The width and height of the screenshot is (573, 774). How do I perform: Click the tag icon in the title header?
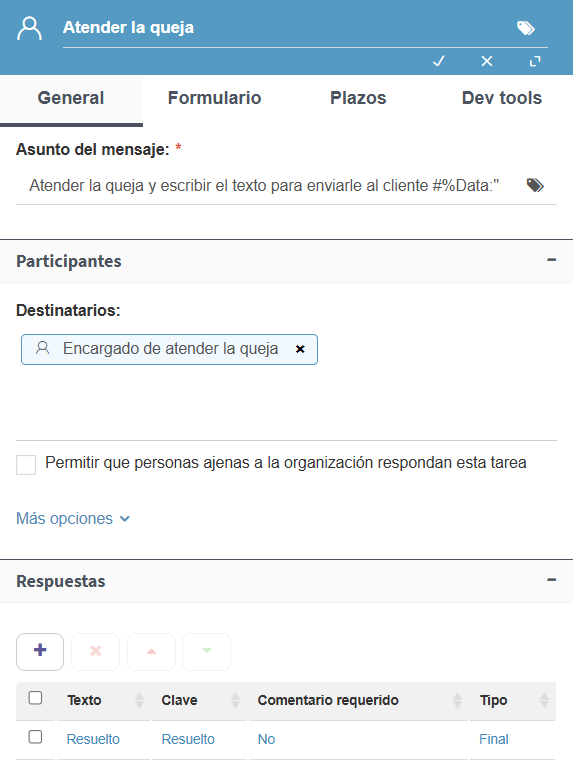tap(526, 28)
